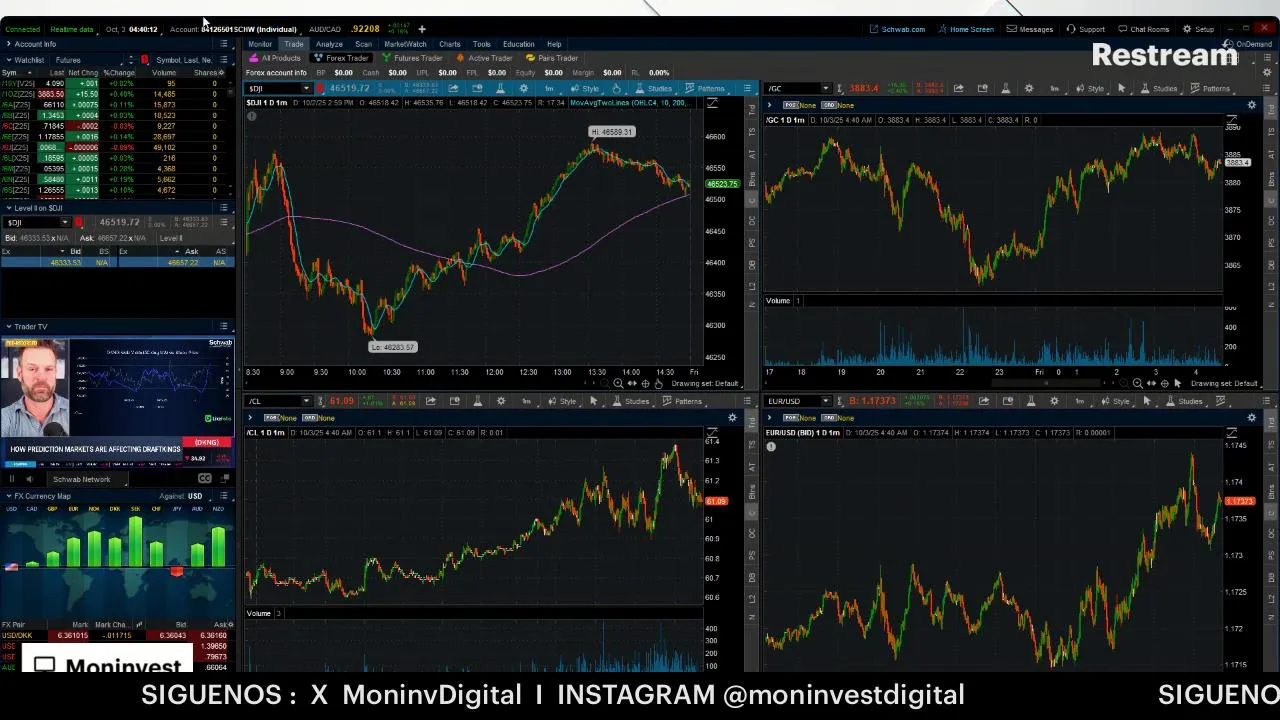The width and height of the screenshot is (1280, 720).
Task: Switch to the Trade tab
Action: click(x=293, y=44)
